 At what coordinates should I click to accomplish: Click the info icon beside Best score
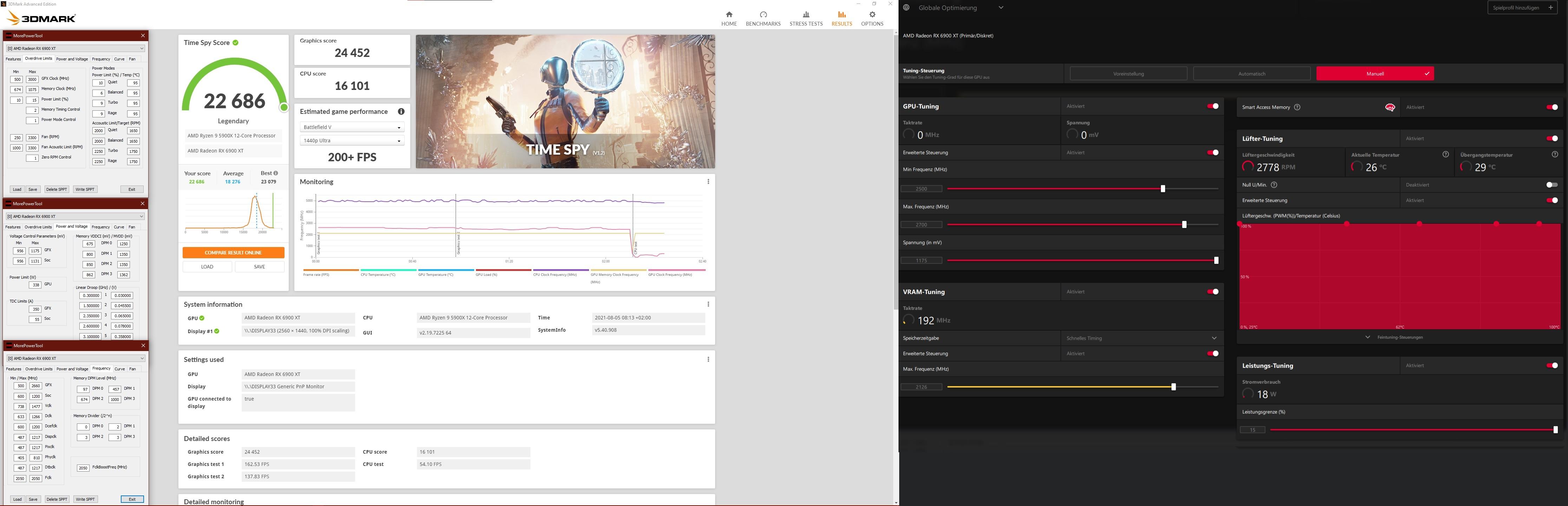pos(275,173)
